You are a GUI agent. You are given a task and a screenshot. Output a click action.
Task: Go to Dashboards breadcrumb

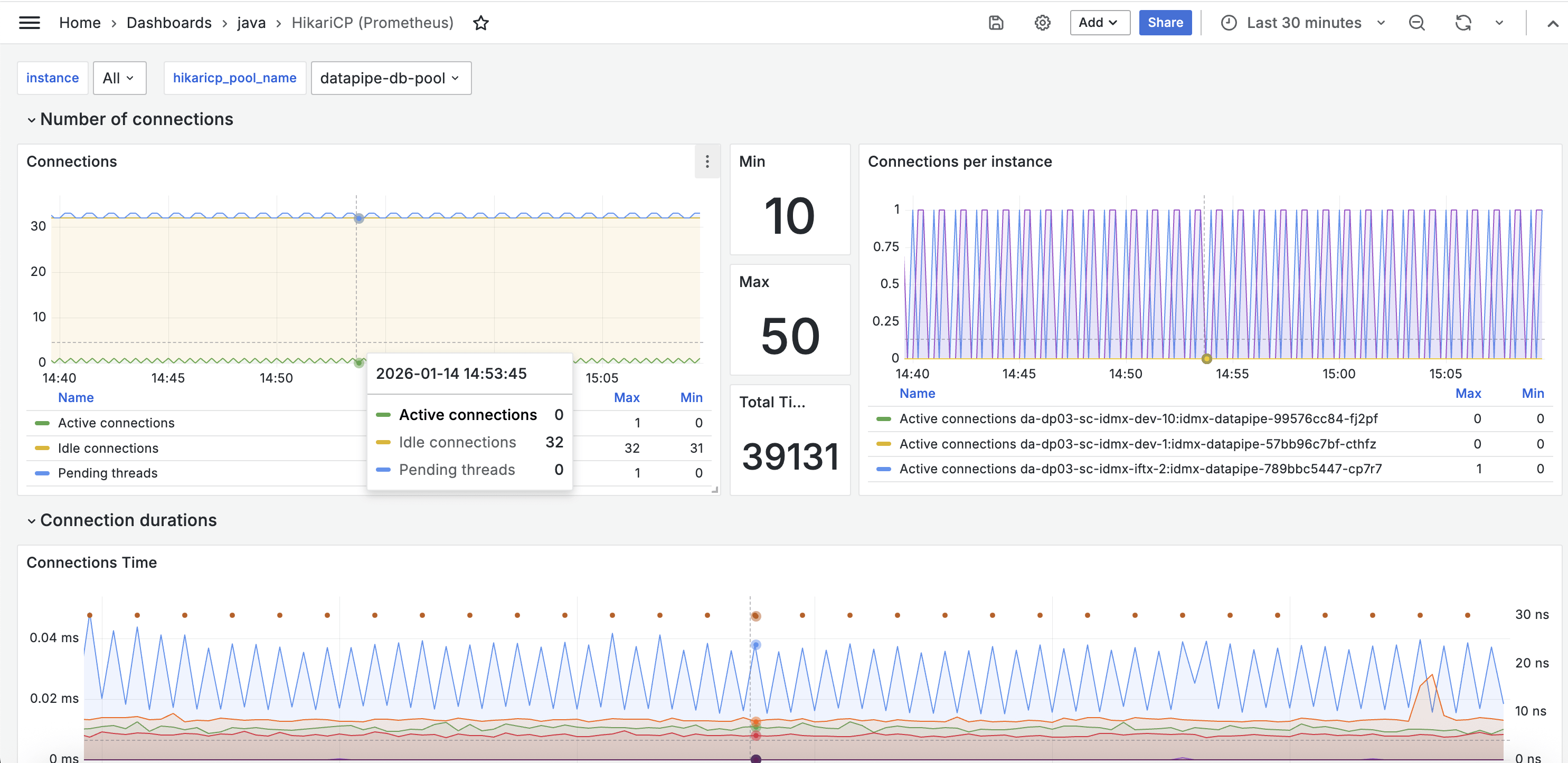(x=168, y=23)
